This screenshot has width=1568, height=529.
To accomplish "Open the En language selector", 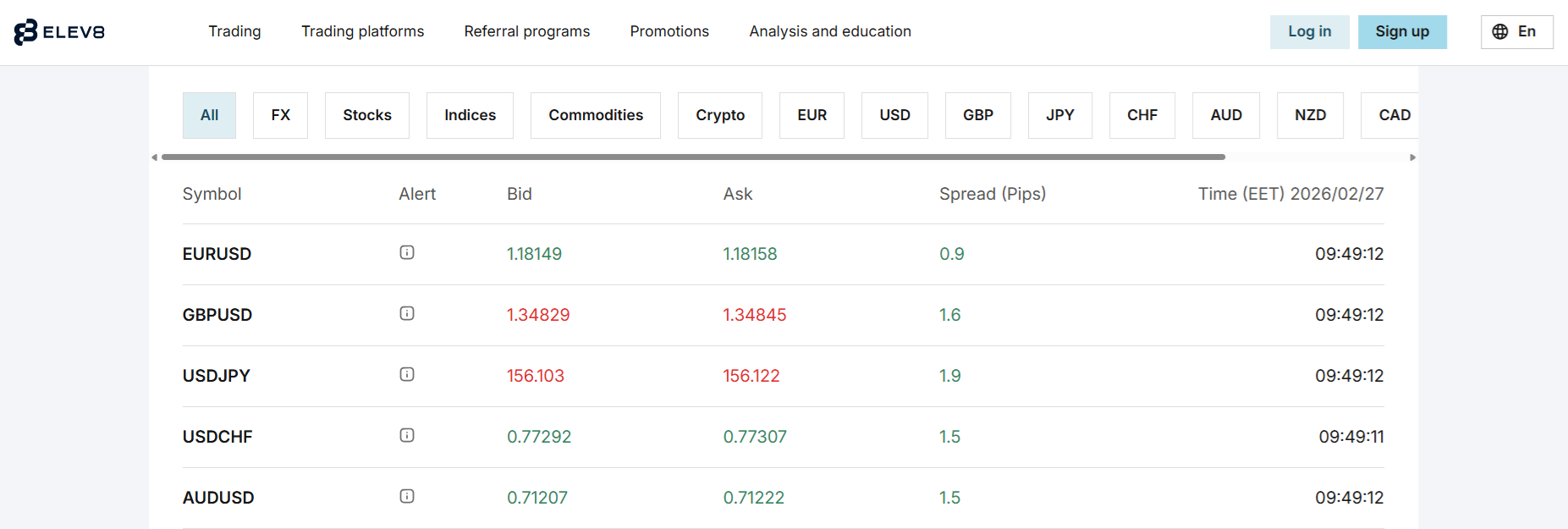I will coord(1516,32).
